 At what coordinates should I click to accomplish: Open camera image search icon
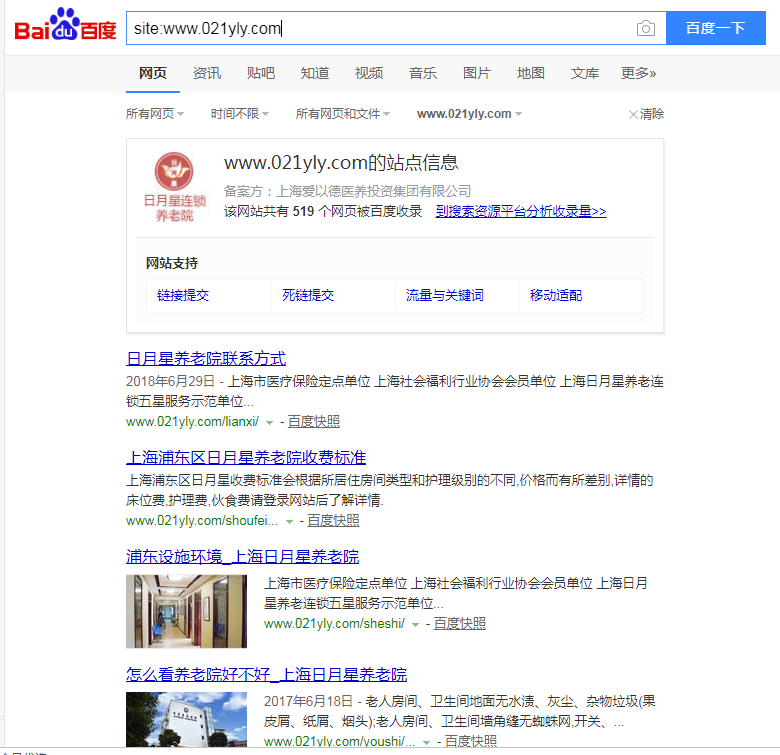click(646, 28)
